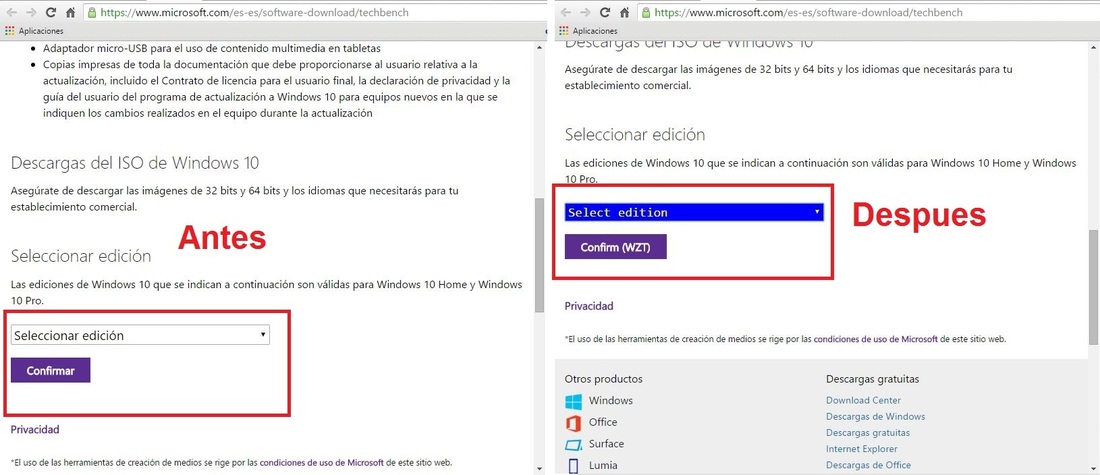
Task: Click the padlock icon in left address bar
Action: (x=93, y=13)
